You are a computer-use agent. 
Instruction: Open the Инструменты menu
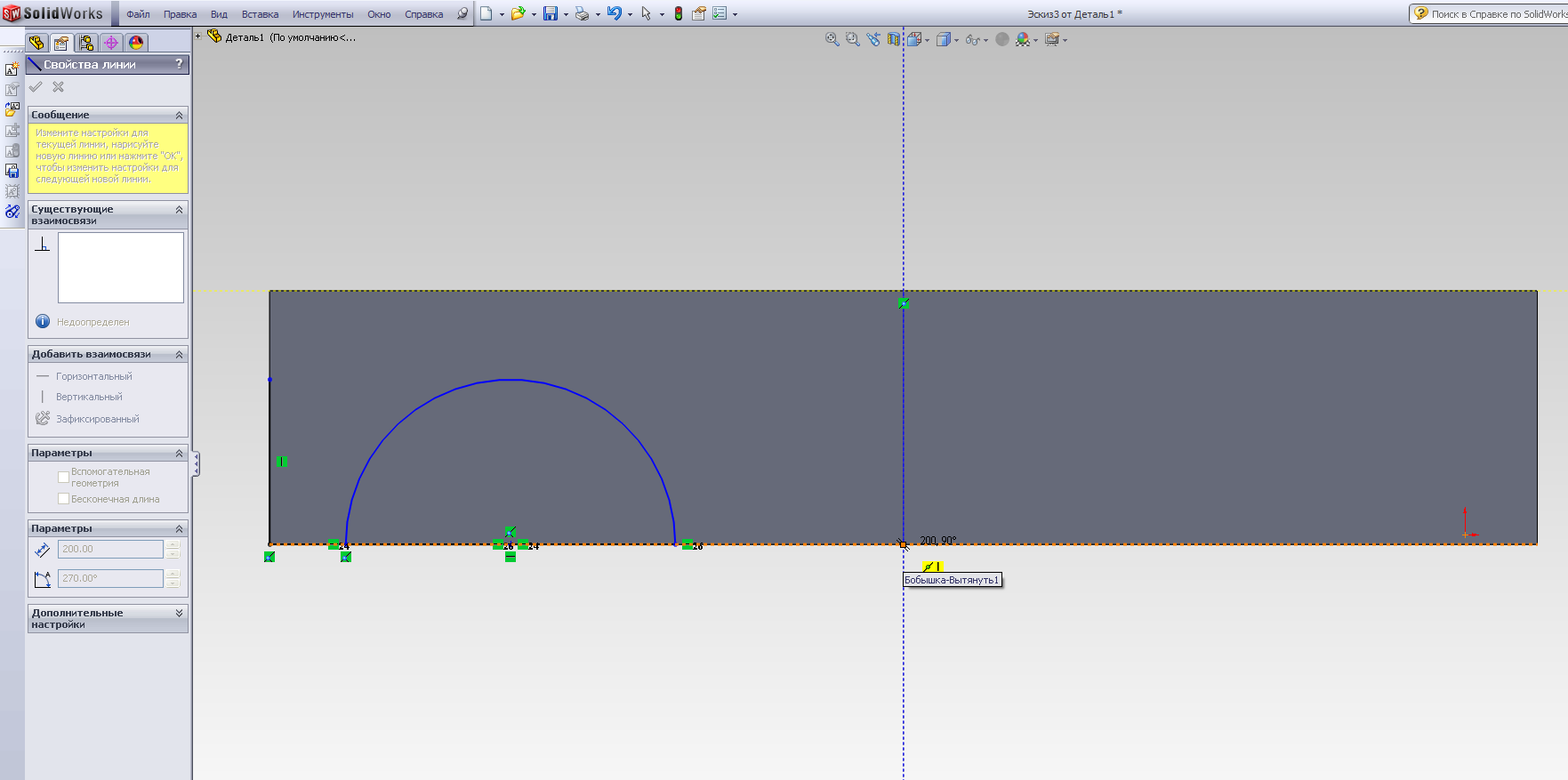coord(323,14)
